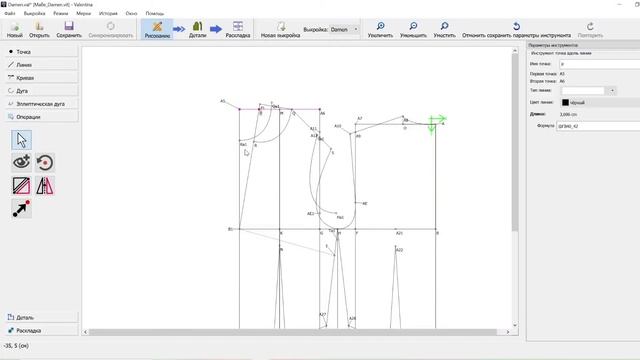
Task: Create Новая выкройка pattern piece
Action: coord(280,30)
